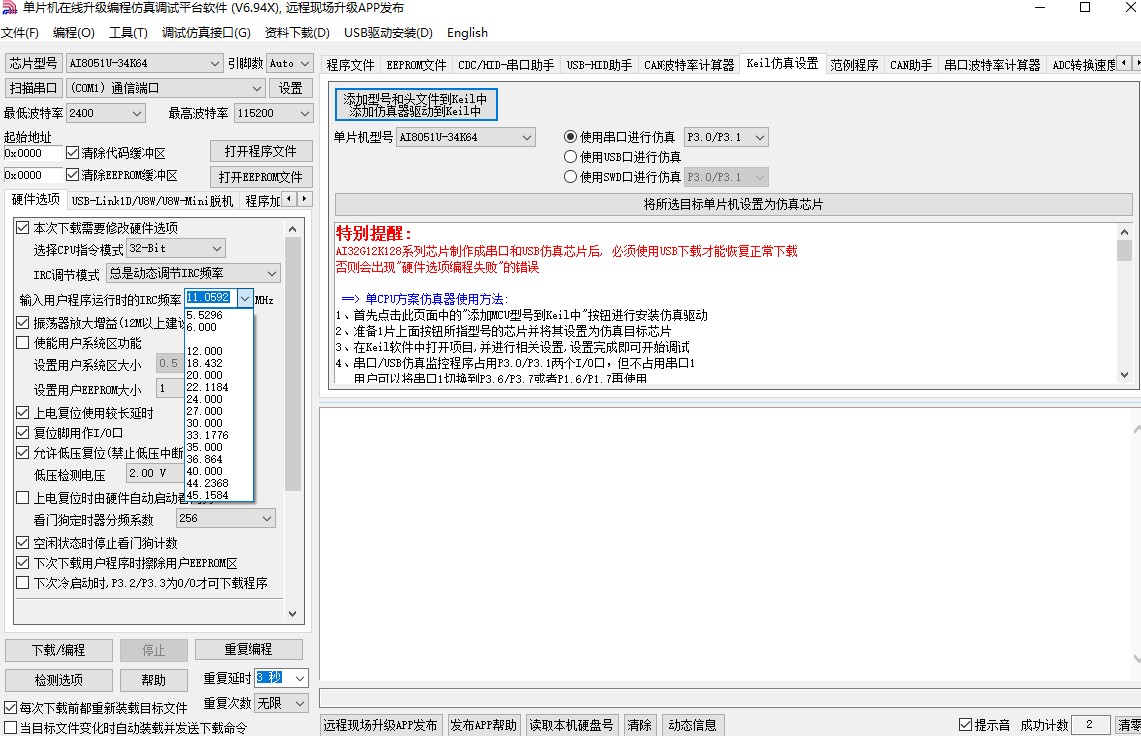This screenshot has width=1141, height=736.
Task: Select USB-Link1D/U8W/U8W-Mini脱机 tab
Action: coord(152,201)
